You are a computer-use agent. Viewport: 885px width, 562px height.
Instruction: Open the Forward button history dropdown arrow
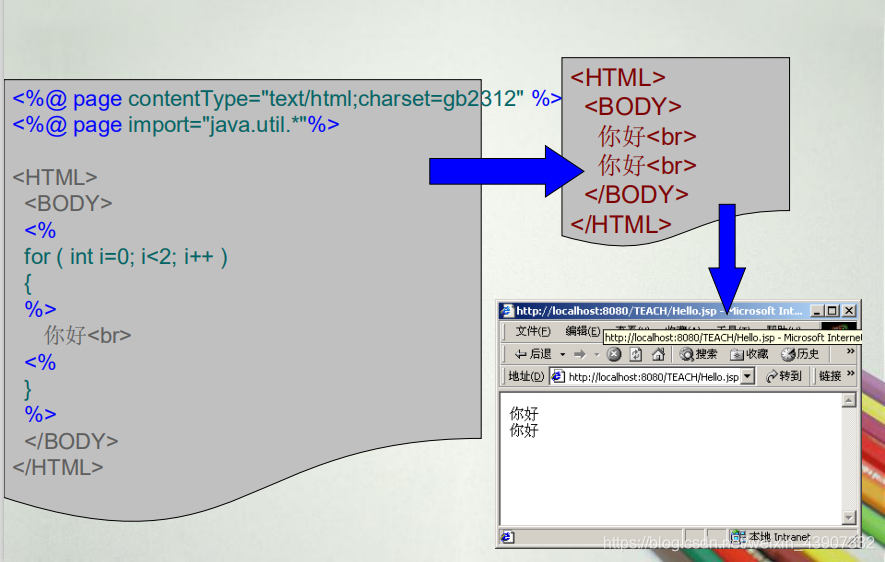[597, 354]
